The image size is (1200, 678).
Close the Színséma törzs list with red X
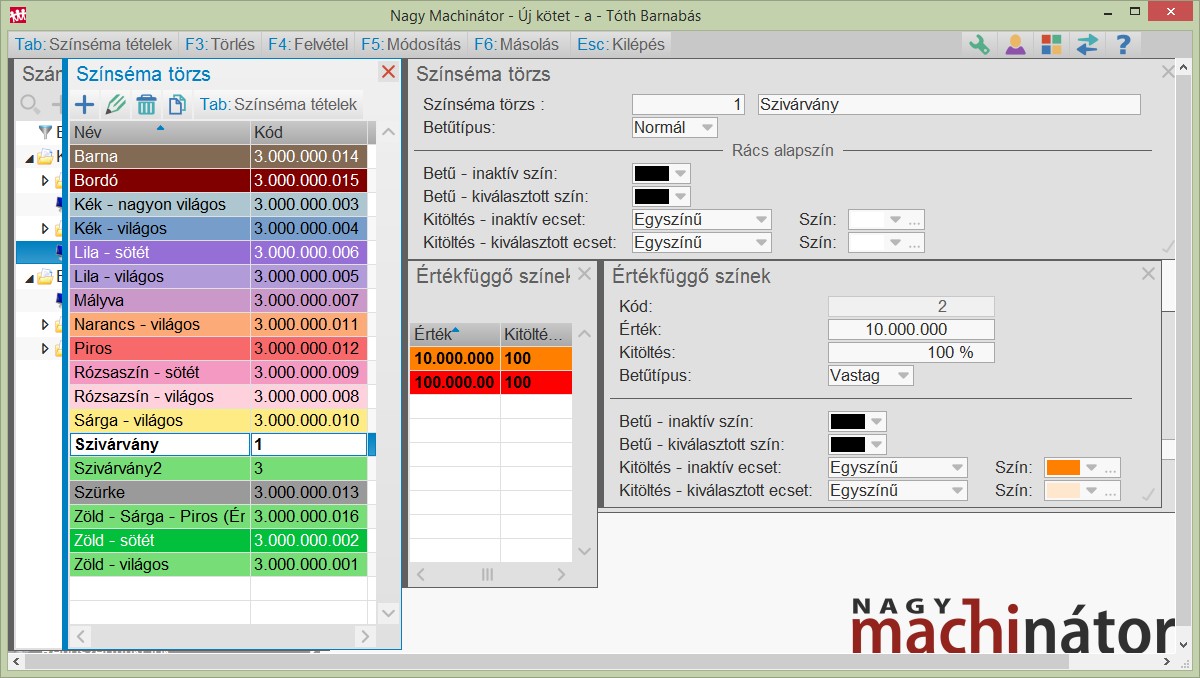[x=388, y=72]
